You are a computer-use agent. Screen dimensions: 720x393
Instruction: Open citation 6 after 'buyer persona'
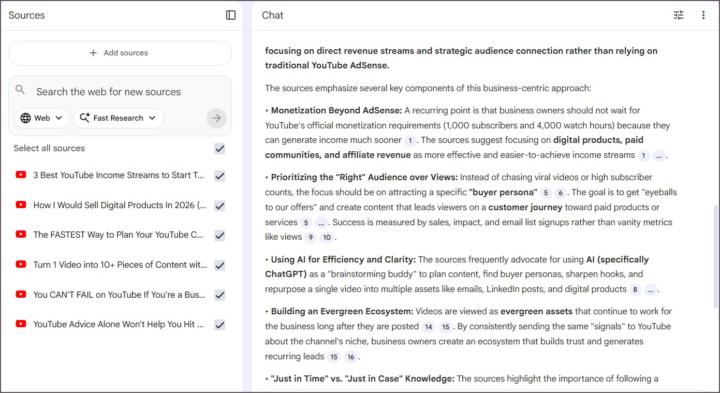(x=560, y=193)
